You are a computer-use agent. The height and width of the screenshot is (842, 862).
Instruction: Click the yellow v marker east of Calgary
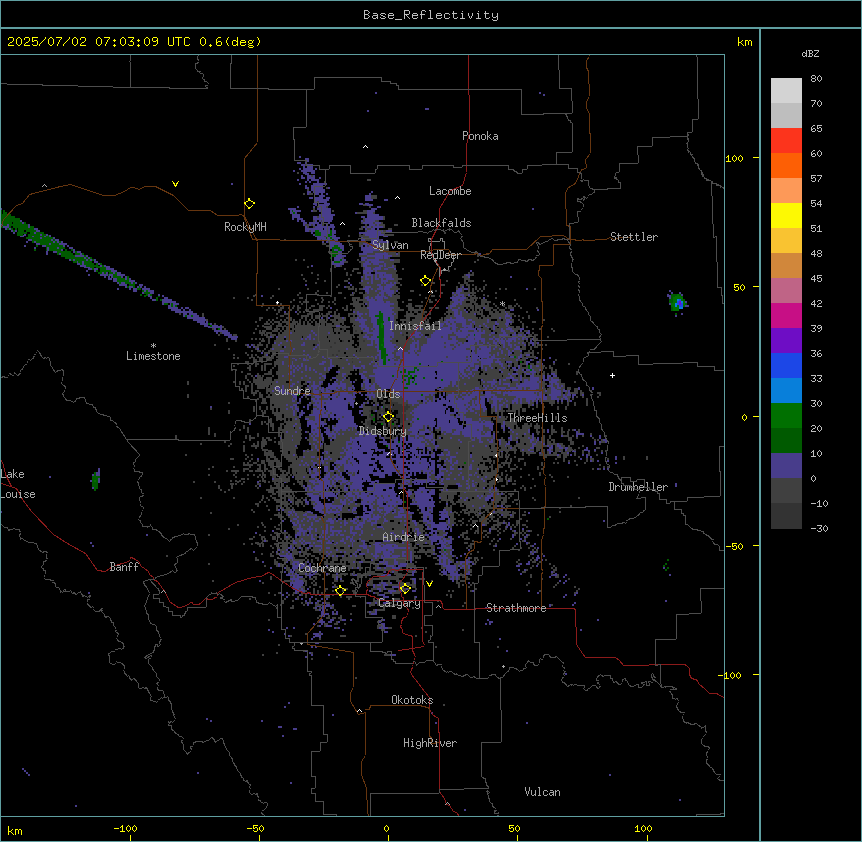point(429,584)
